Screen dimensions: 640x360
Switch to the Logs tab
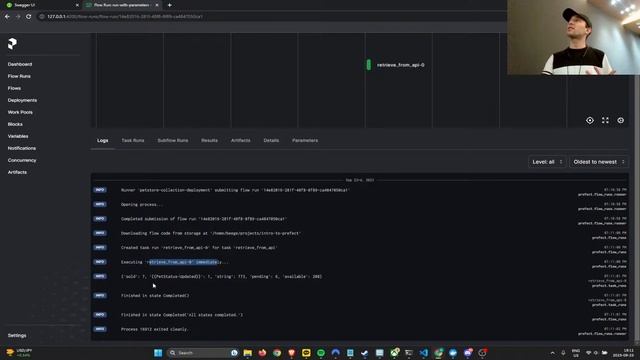[x=102, y=140]
